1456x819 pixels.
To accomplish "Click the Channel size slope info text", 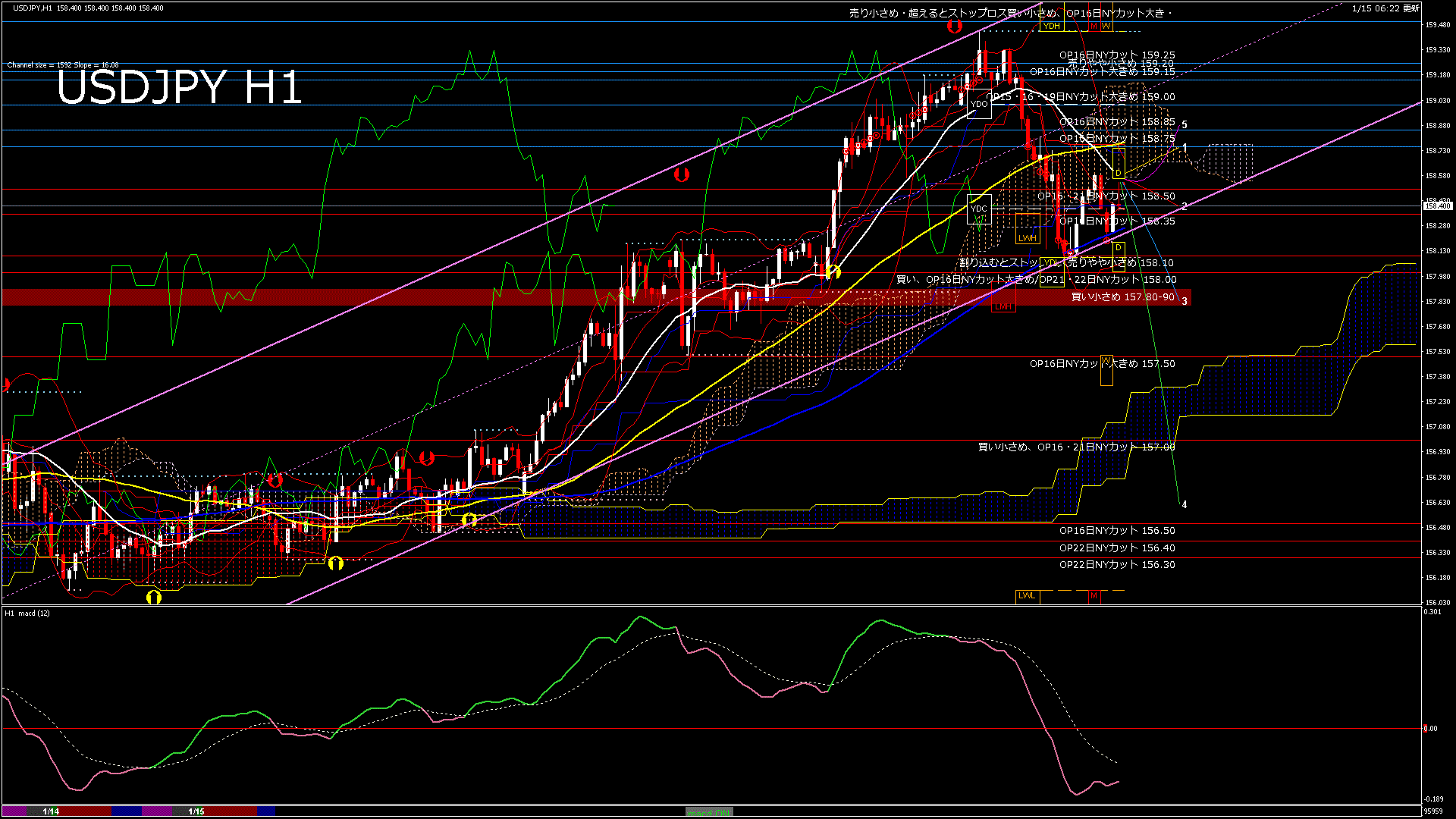I will [63, 65].
